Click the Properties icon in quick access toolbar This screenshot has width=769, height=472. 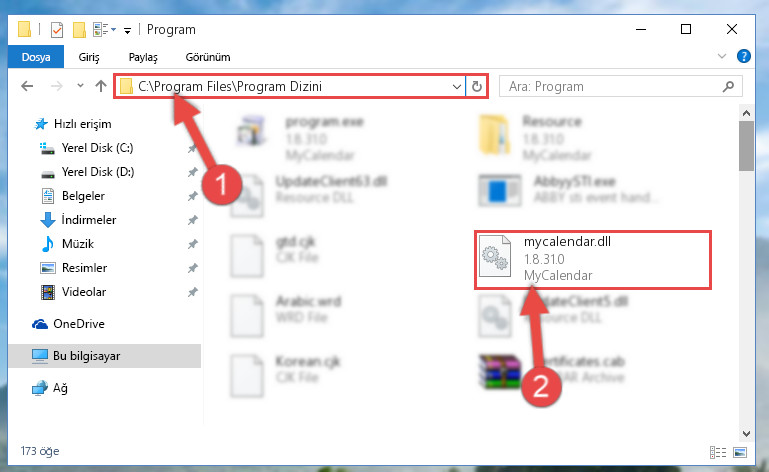click(57, 30)
